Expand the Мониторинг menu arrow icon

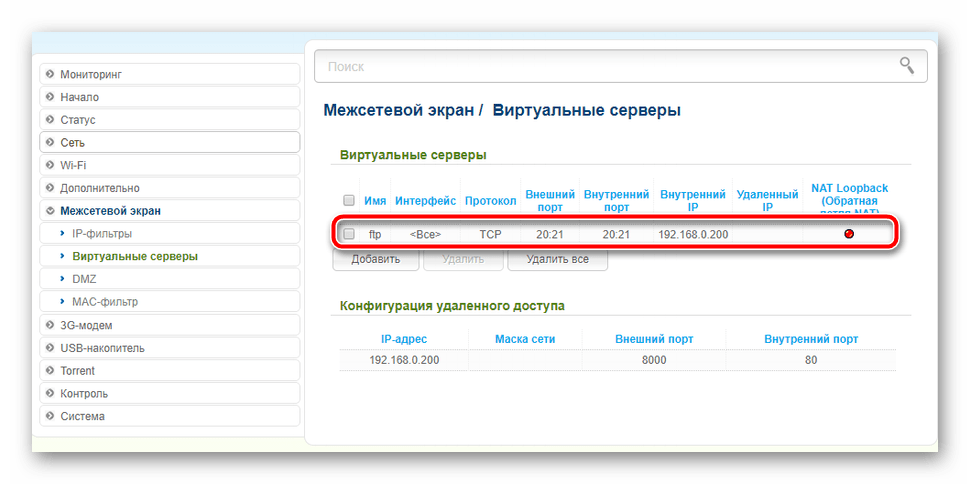(x=50, y=75)
